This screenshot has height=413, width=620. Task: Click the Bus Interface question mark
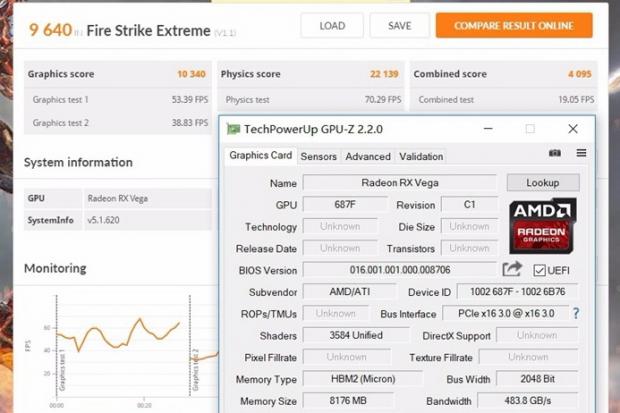(575, 313)
